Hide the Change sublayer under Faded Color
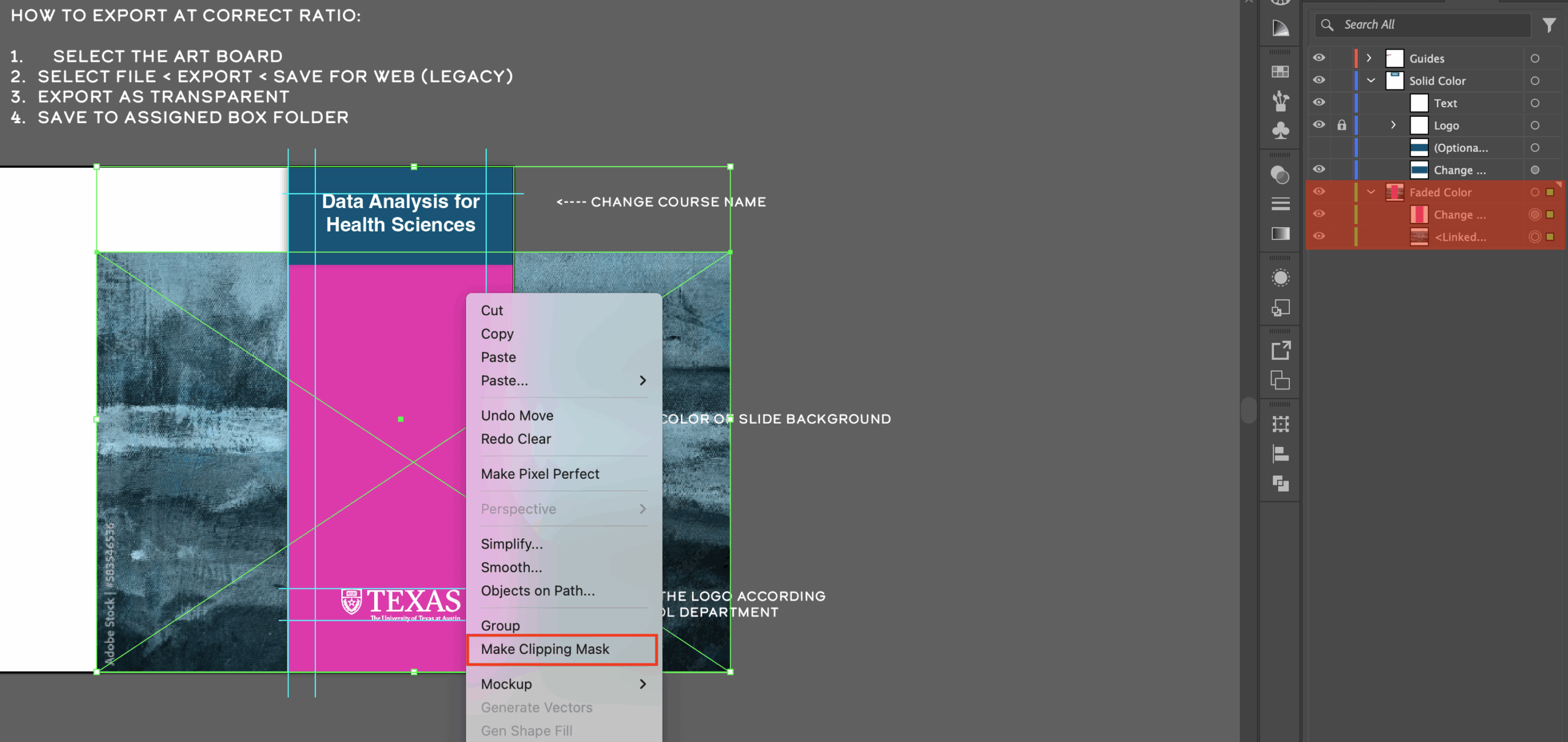 click(1319, 214)
